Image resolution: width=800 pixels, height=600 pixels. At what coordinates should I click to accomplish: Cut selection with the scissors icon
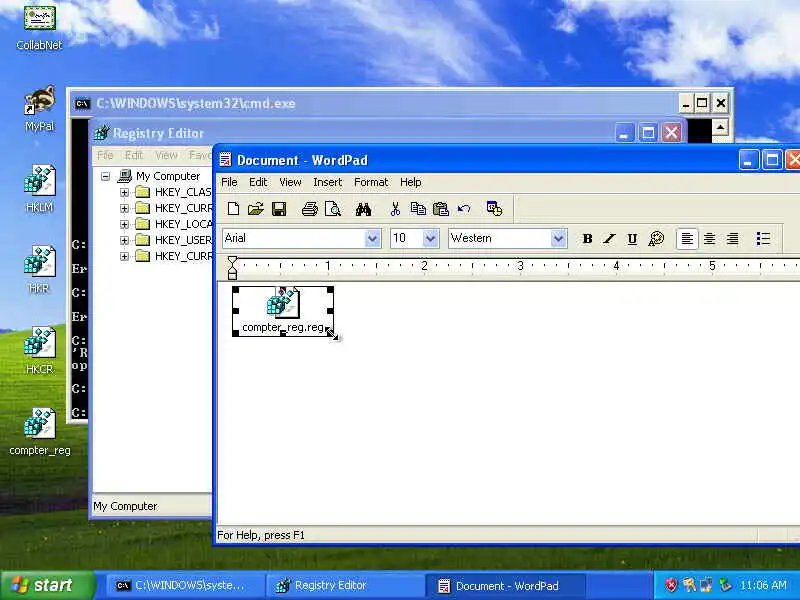(x=395, y=209)
